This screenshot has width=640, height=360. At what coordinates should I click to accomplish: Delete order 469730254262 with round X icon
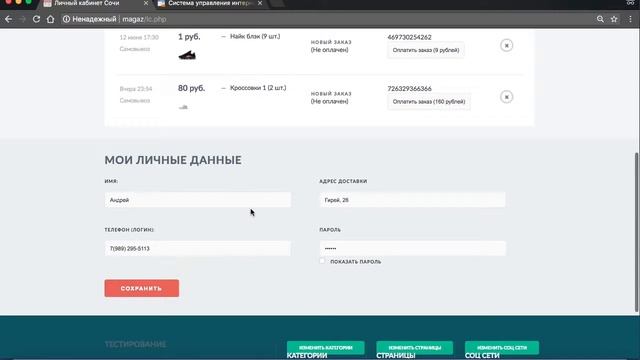[507, 45]
